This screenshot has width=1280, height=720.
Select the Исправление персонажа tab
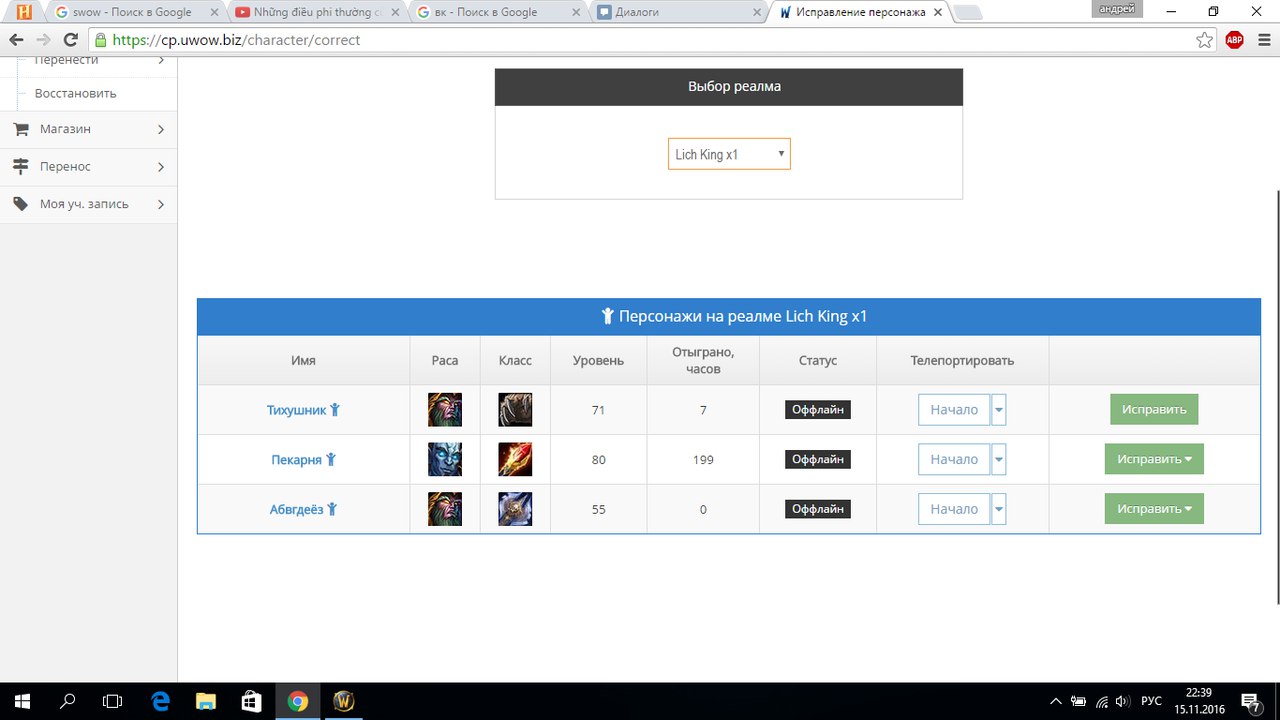[x=861, y=12]
